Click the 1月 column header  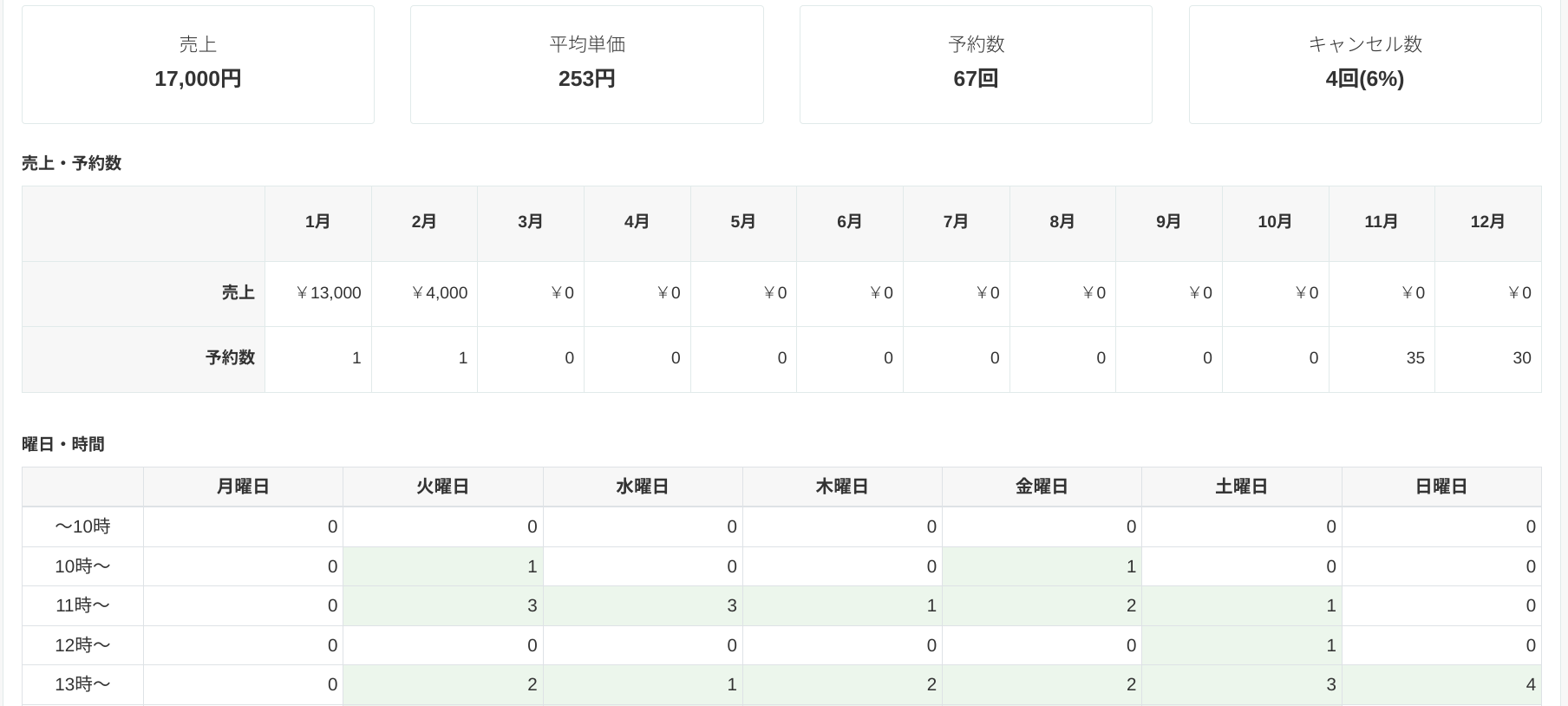[317, 222]
